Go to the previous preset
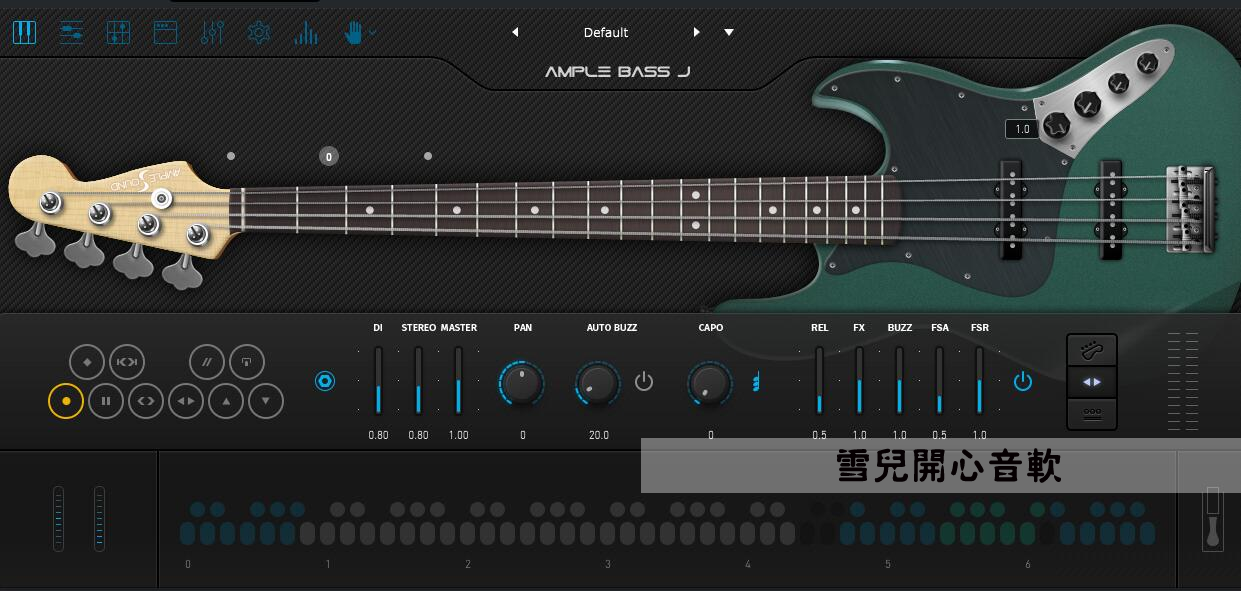 515,32
